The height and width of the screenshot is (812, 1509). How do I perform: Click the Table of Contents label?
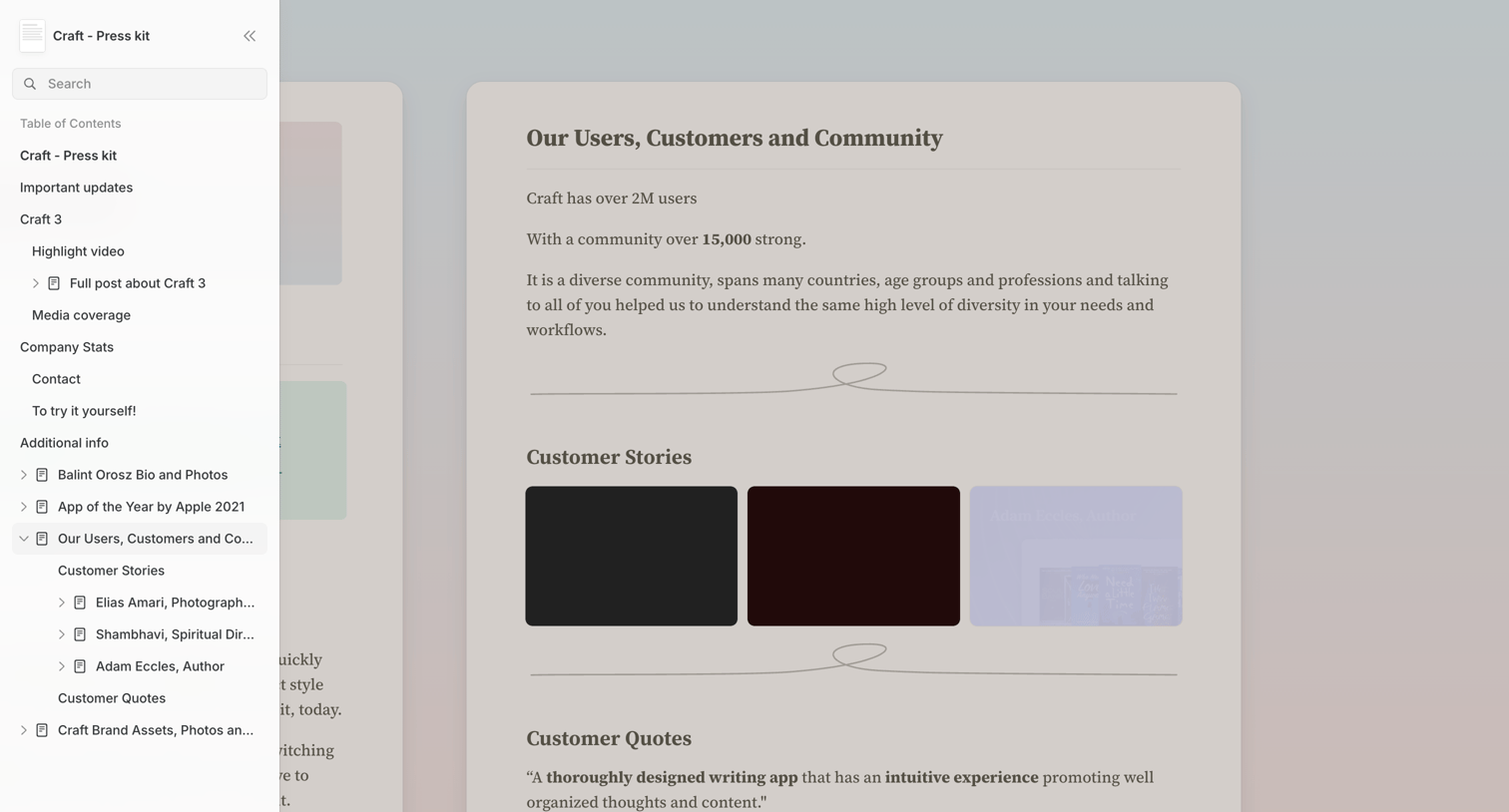pyautogui.click(x=70, y=124)
